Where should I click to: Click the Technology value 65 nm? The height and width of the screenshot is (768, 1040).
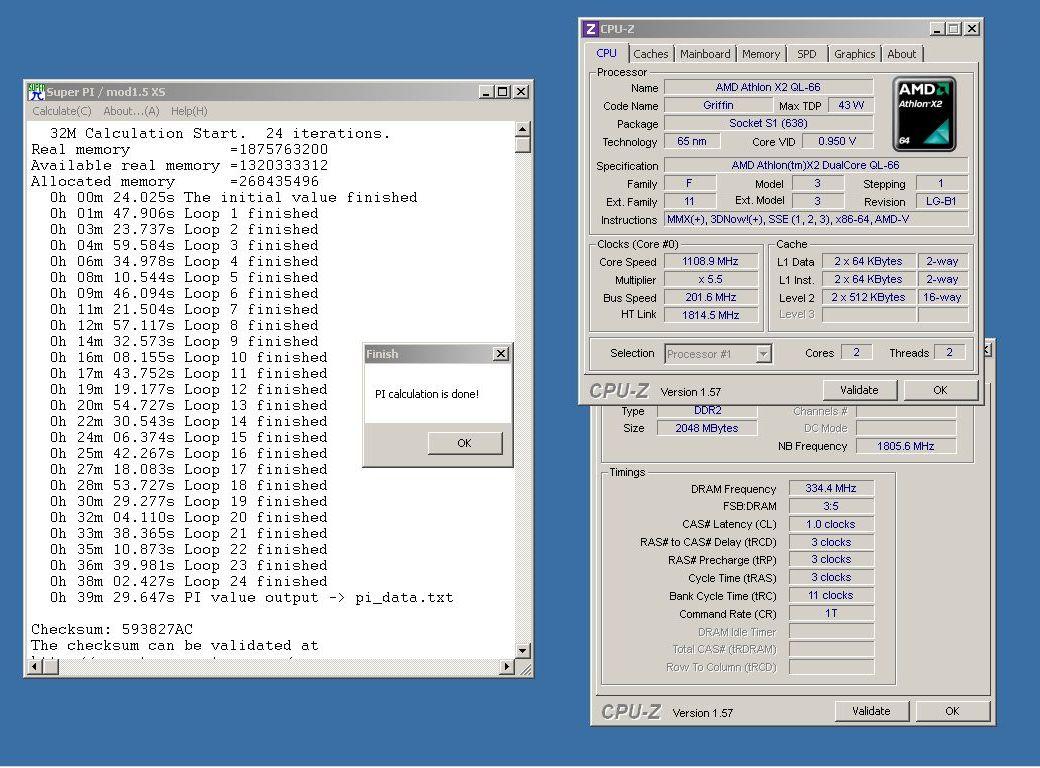(x=692, y=141)
